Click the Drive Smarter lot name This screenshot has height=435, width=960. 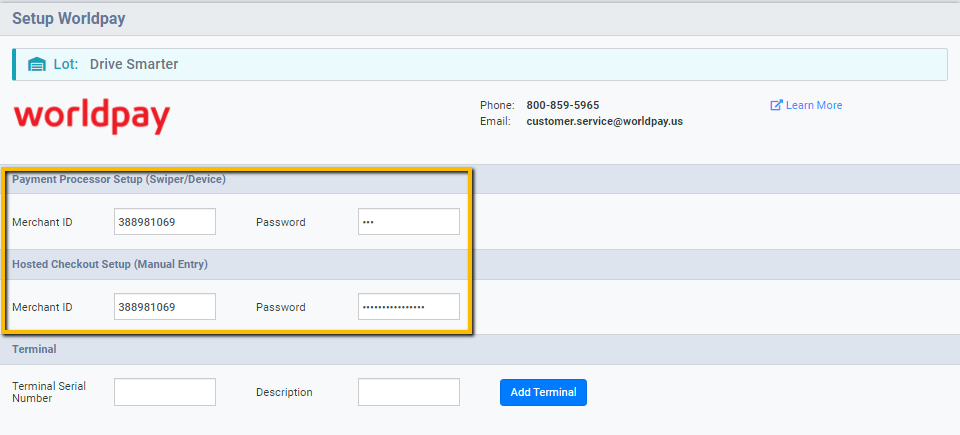(134, 64)
